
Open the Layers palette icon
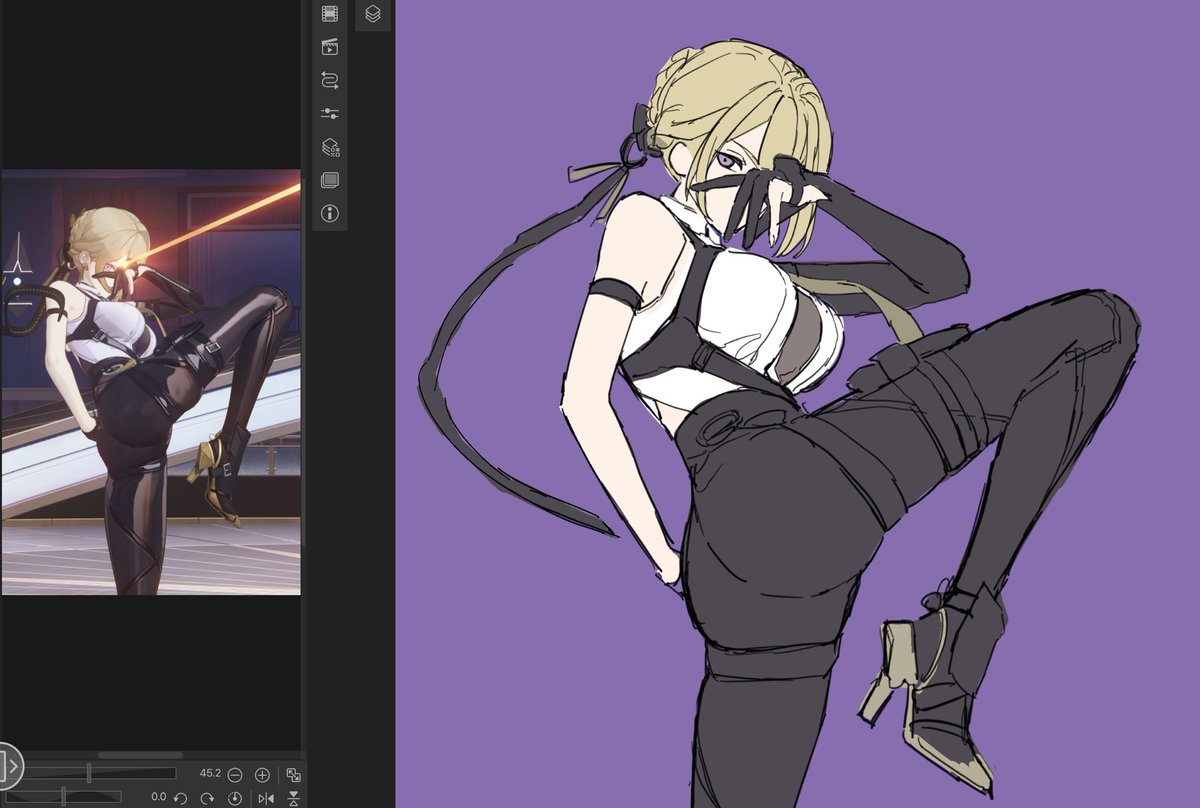373,14
